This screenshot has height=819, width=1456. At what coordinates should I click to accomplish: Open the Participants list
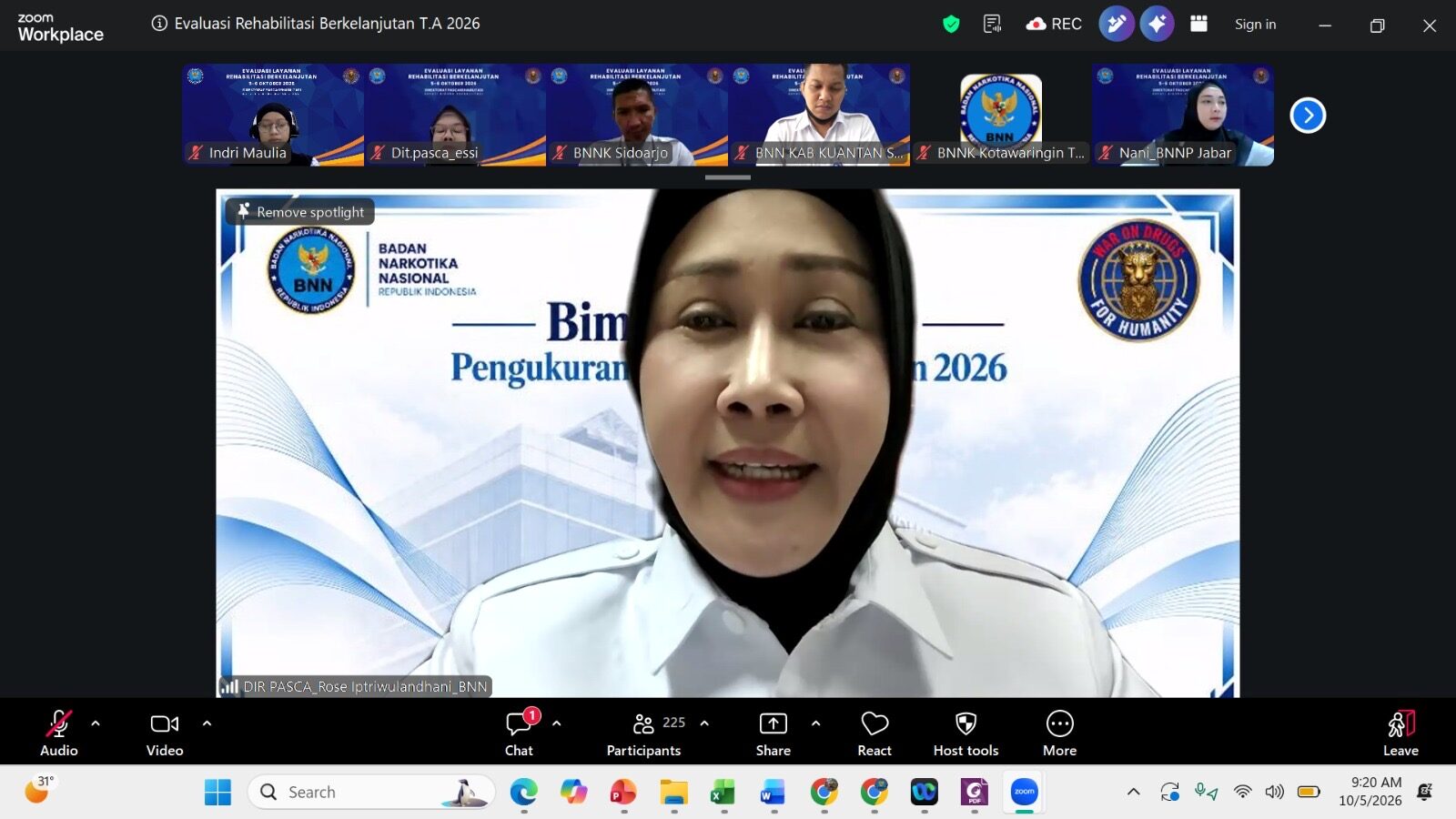pyautogui.click(x=644, y=733)
